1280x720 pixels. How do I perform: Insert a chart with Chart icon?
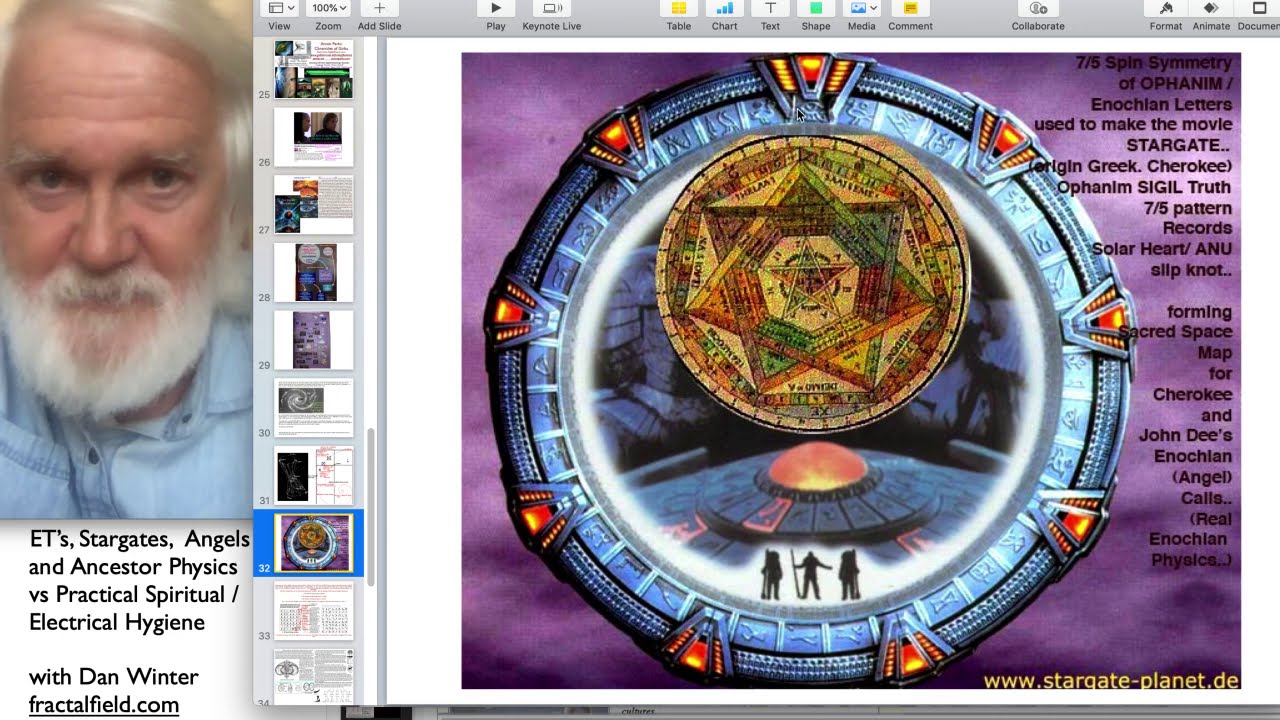[724, 9]
